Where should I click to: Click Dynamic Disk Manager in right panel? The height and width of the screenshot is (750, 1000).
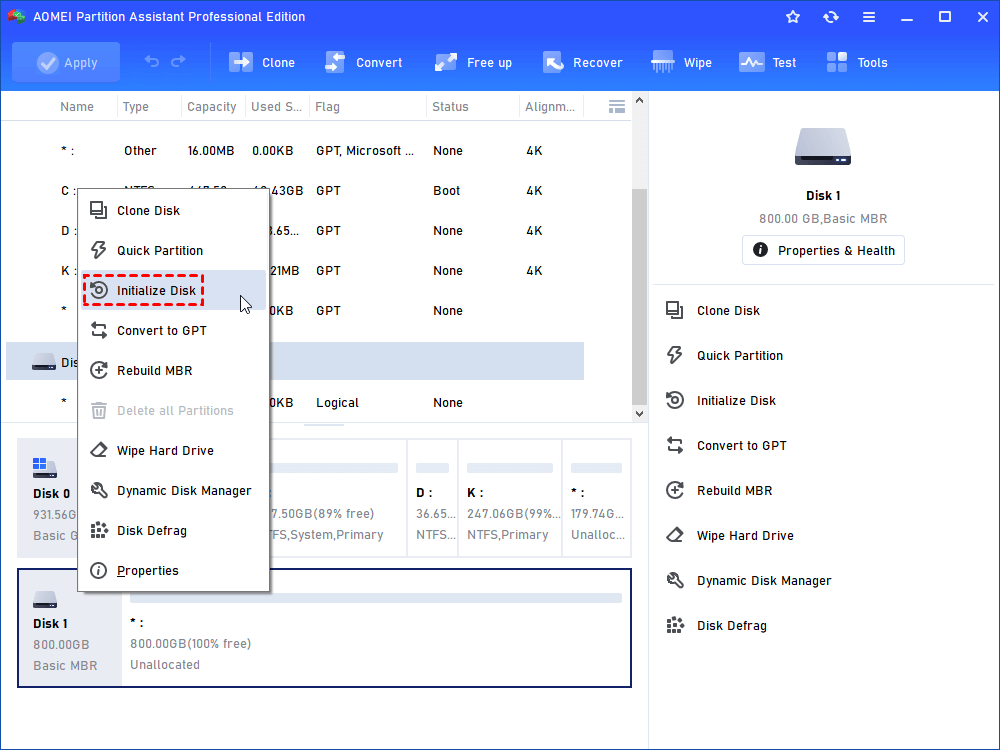pos(749,580)
